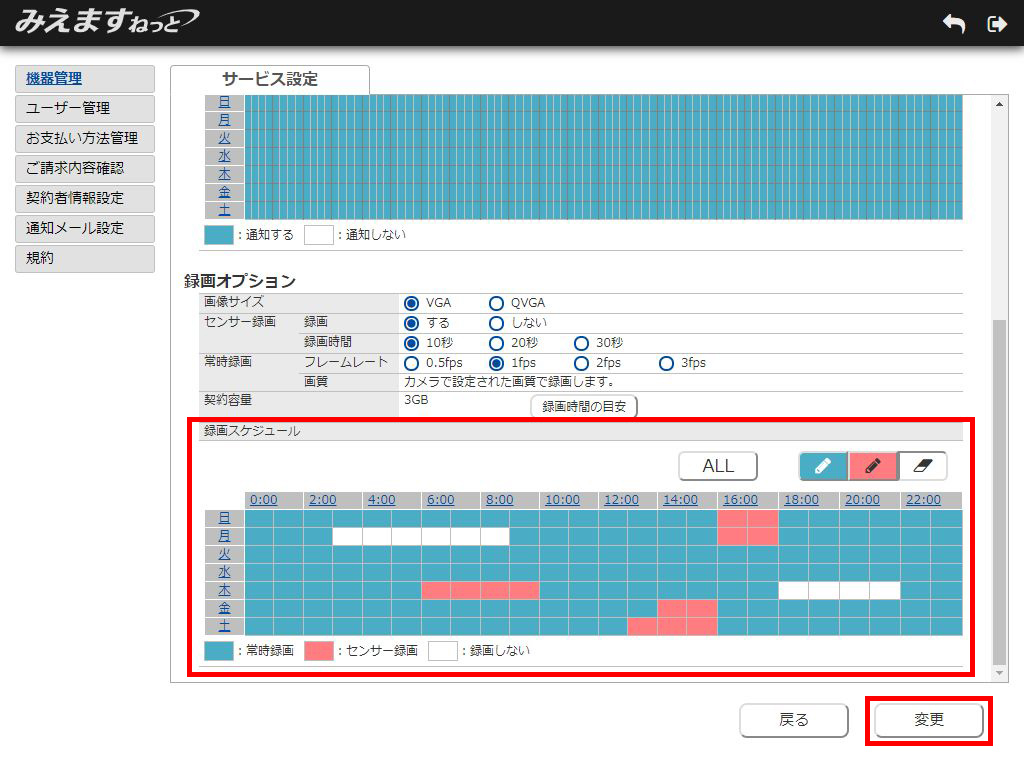This screenshot has height=768, width=1024.
Task: Open 録画時間の目安 guide button
Action: coord(583,406)
